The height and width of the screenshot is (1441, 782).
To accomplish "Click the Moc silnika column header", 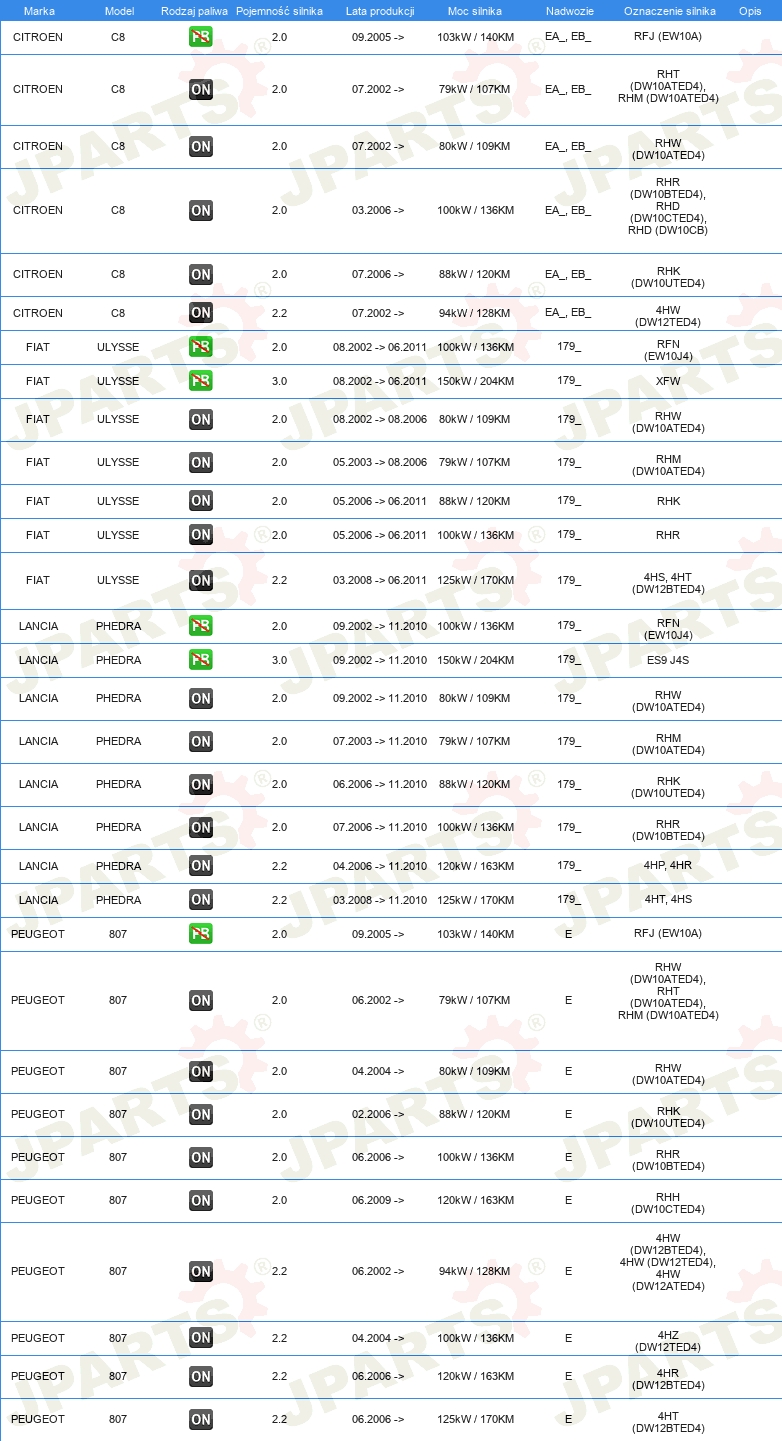I will point(475,11).
